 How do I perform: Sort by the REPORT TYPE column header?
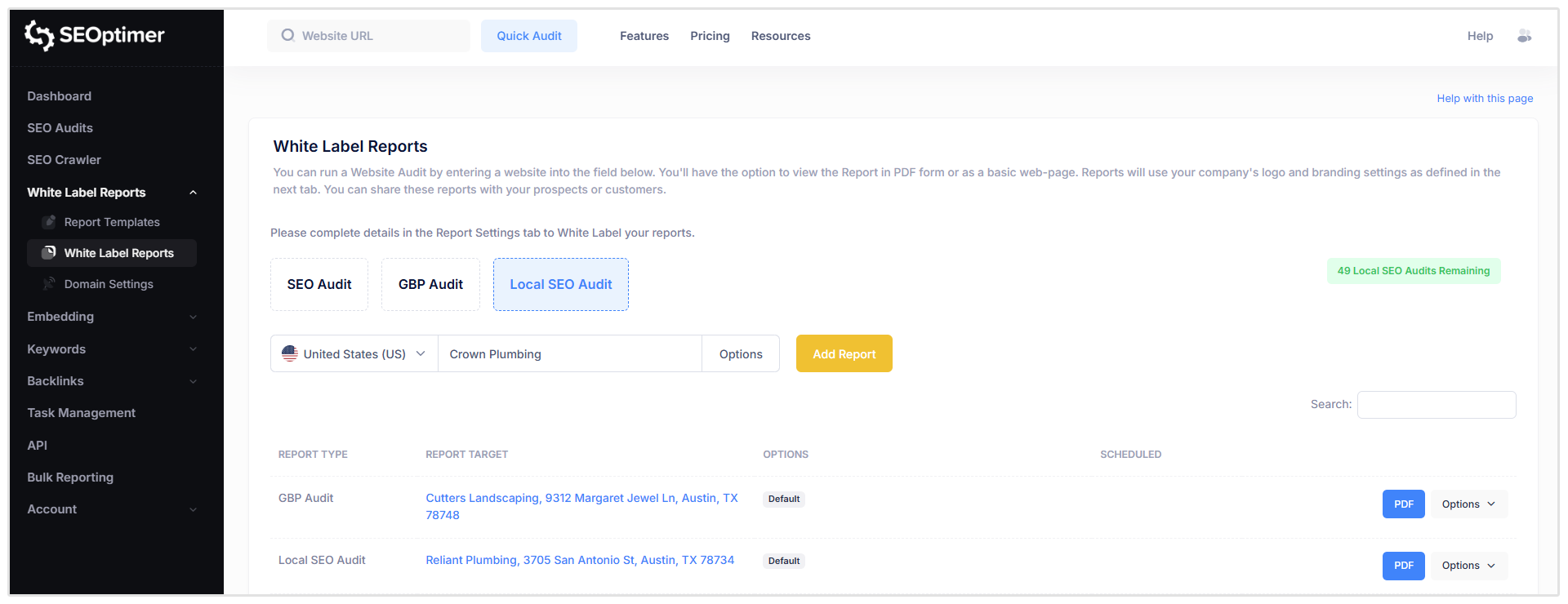[313, 455]
